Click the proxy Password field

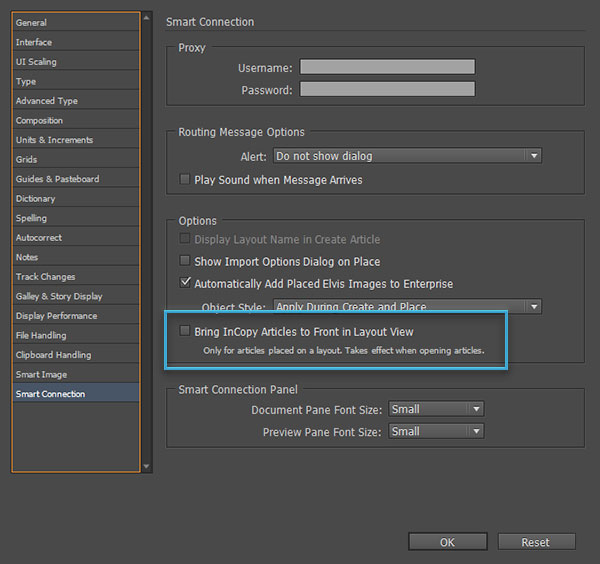click(387, 89)
